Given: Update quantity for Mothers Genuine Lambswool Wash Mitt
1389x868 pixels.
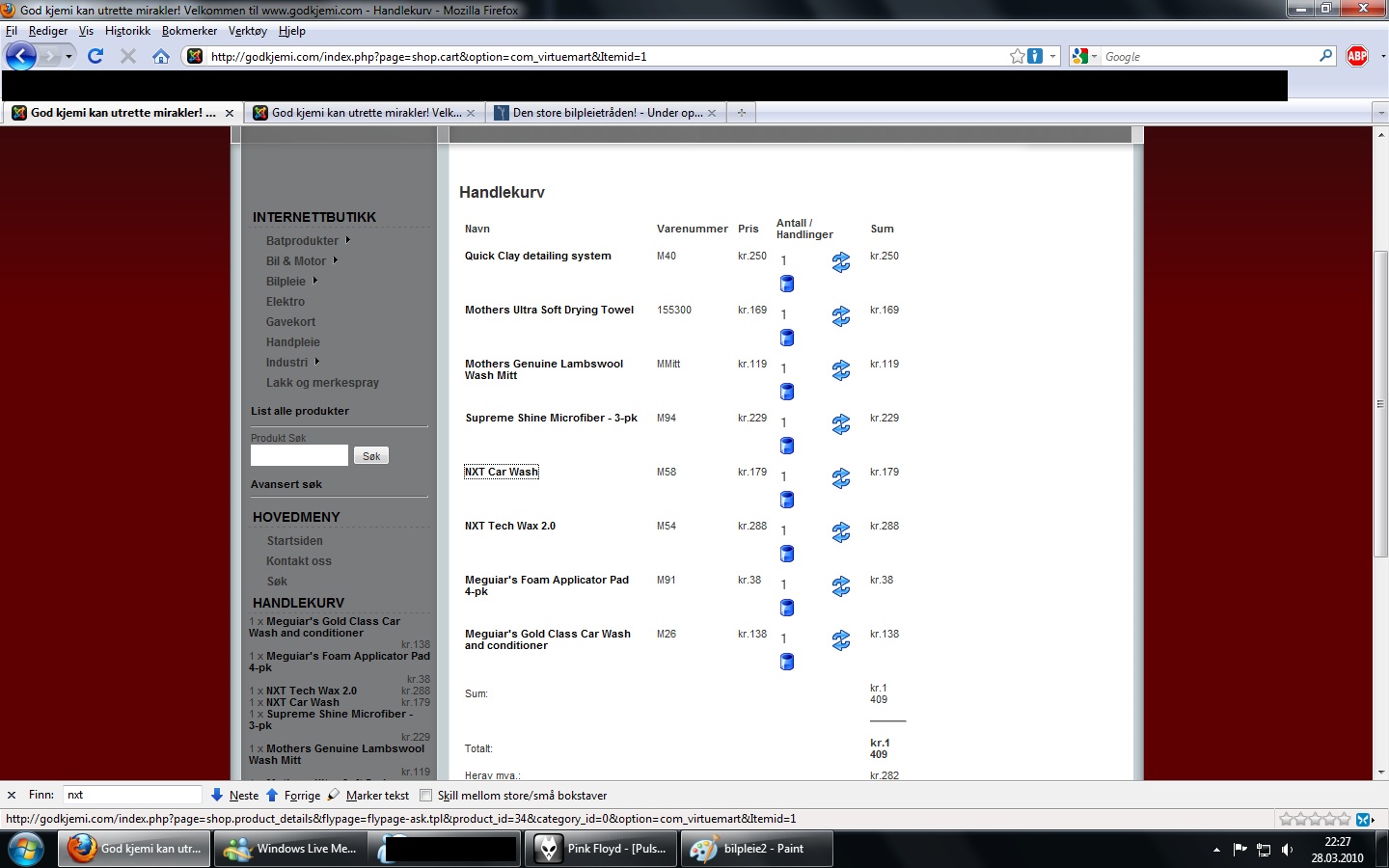Looking at the screenshot, I should coord(841,370).
